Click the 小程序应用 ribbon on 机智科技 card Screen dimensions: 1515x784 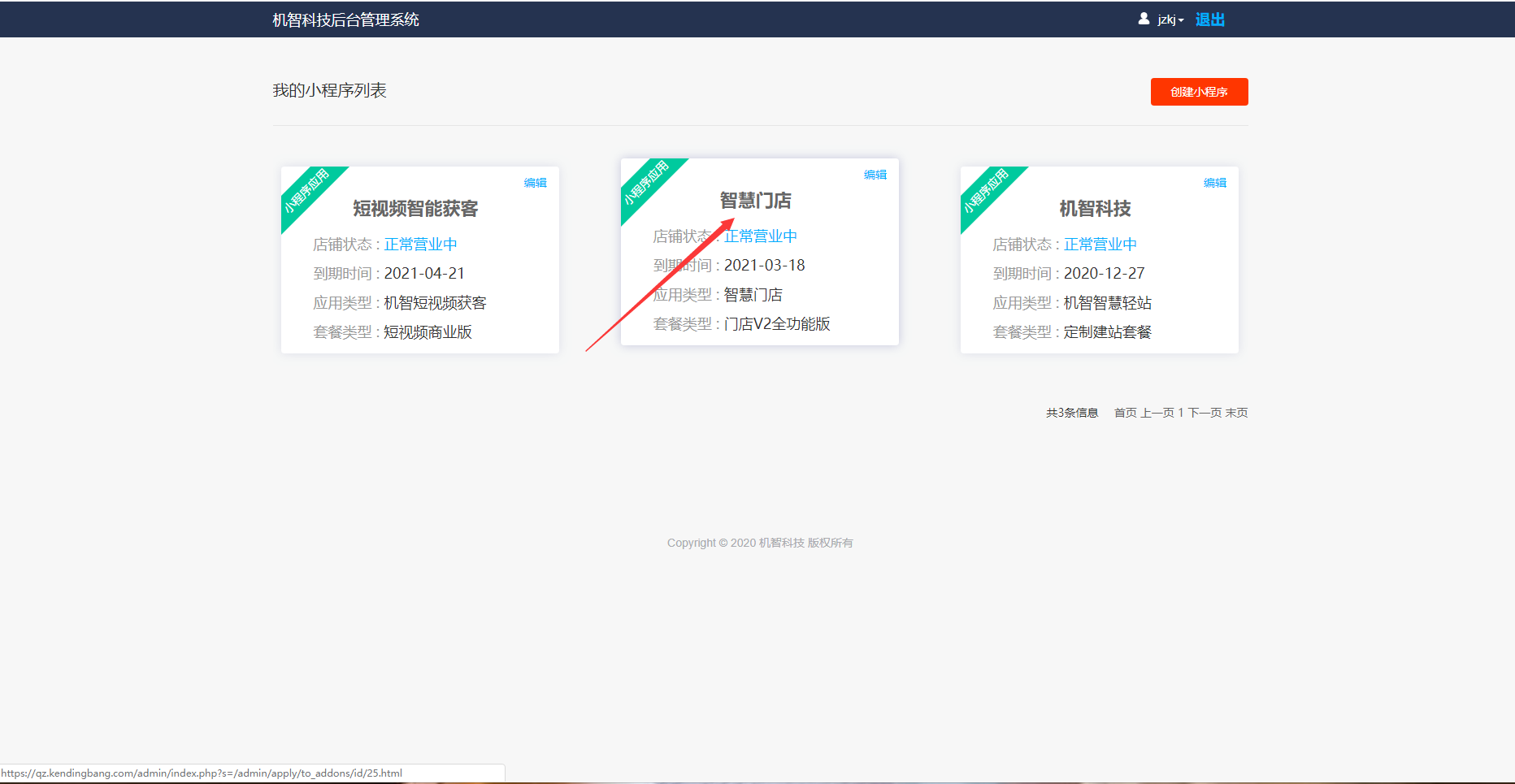986,192
